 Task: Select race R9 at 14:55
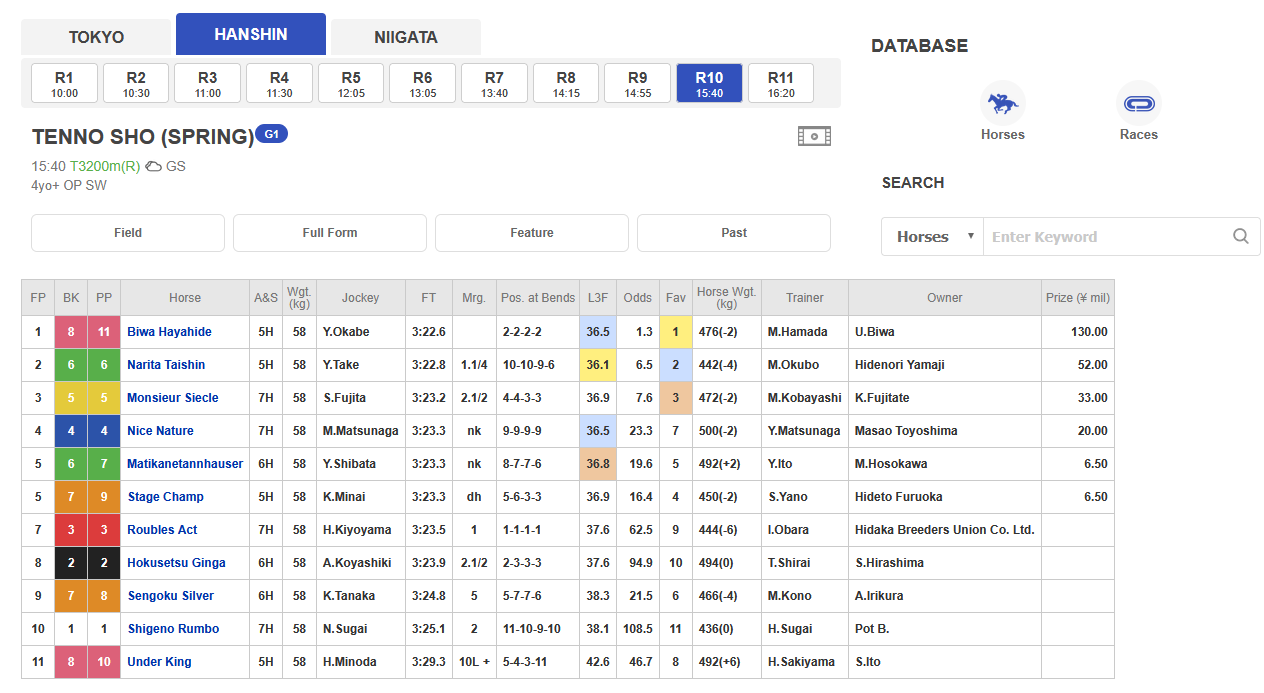pyautogui.click(x=638, y=83)
